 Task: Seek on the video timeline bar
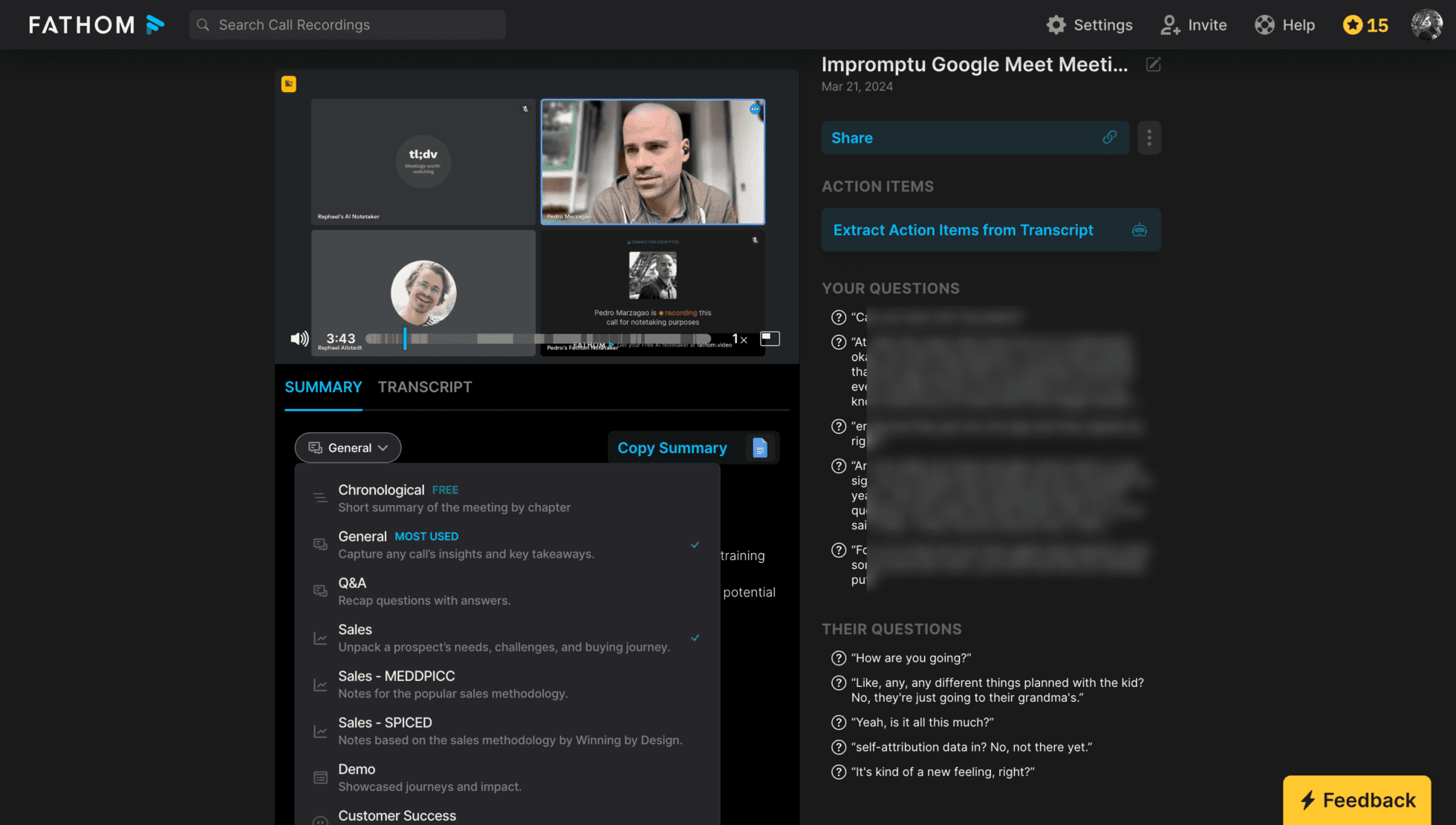(535, 339)
